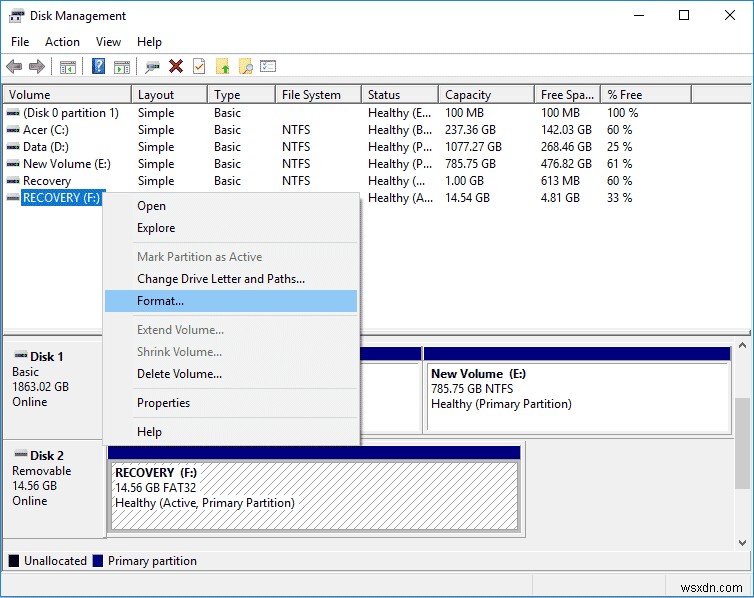754x598 pixels.
Task: Sort by File System column header
Action: pyautogui.click(x=311, y=95)
